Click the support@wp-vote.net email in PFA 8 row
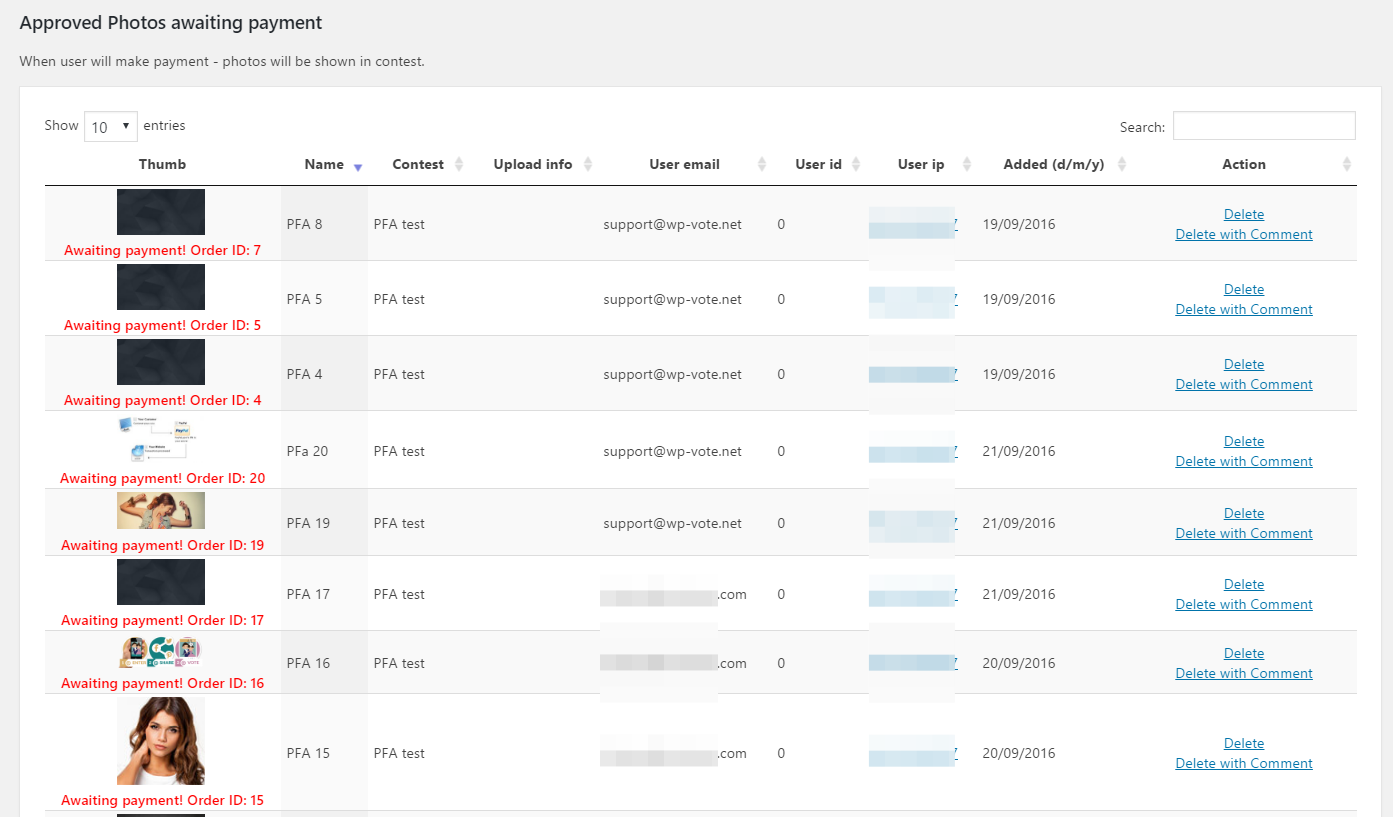Screen dimensions: 1393x817 [672, 224]
